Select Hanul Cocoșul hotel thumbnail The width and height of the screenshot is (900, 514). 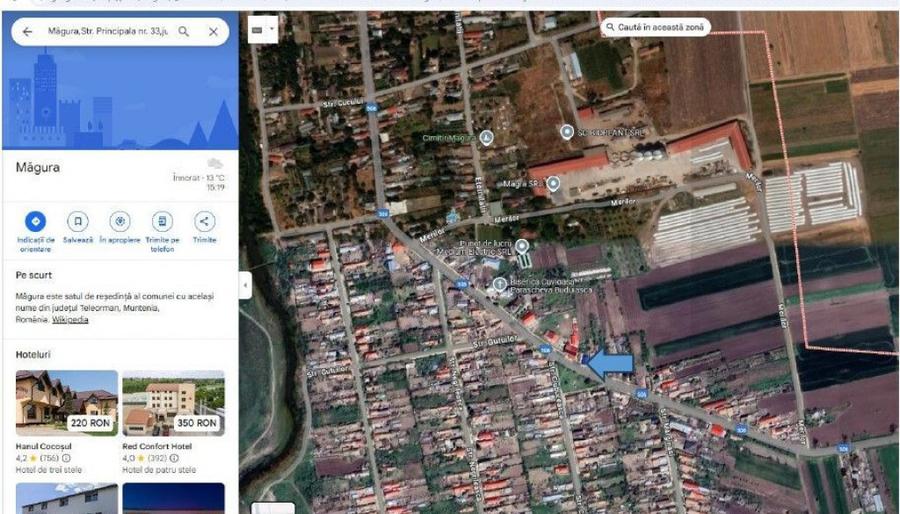pos(67,403)
